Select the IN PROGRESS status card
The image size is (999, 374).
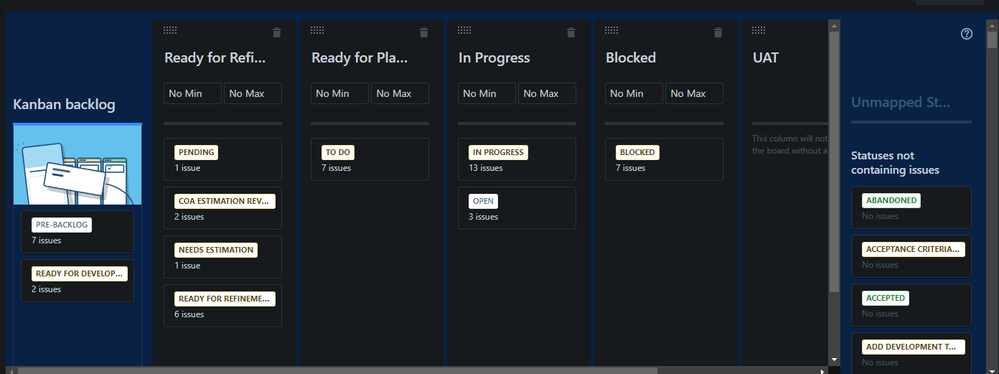pyautogui.click(x=517, y=159)
